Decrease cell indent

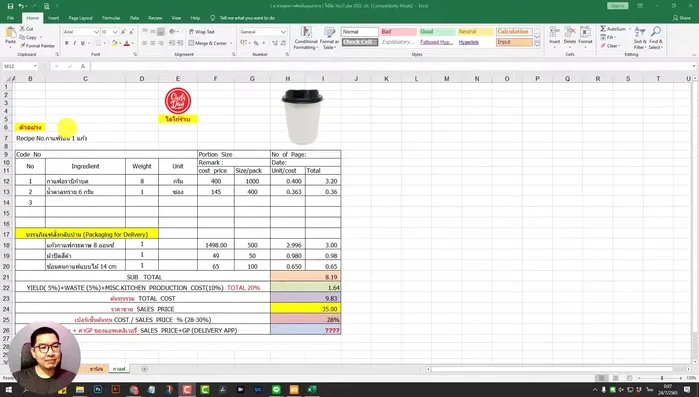click(x=173, y=43)
